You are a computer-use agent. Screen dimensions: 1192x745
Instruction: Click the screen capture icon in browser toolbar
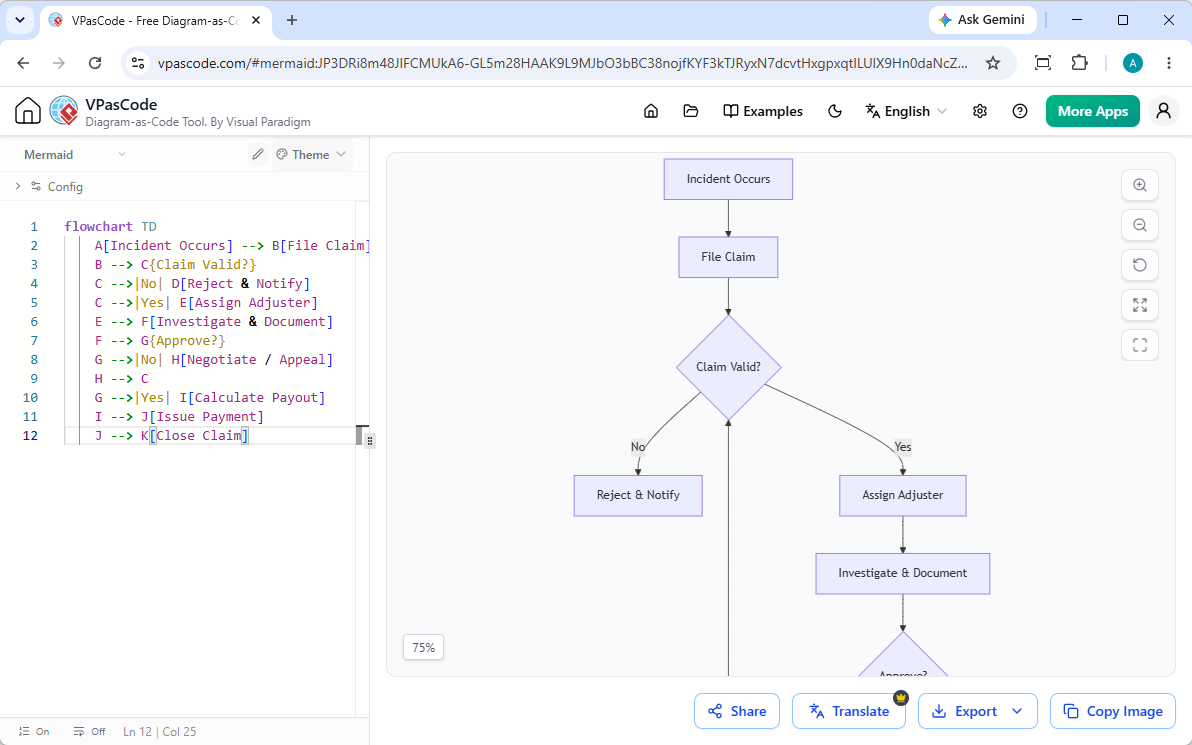[1043, 63]
